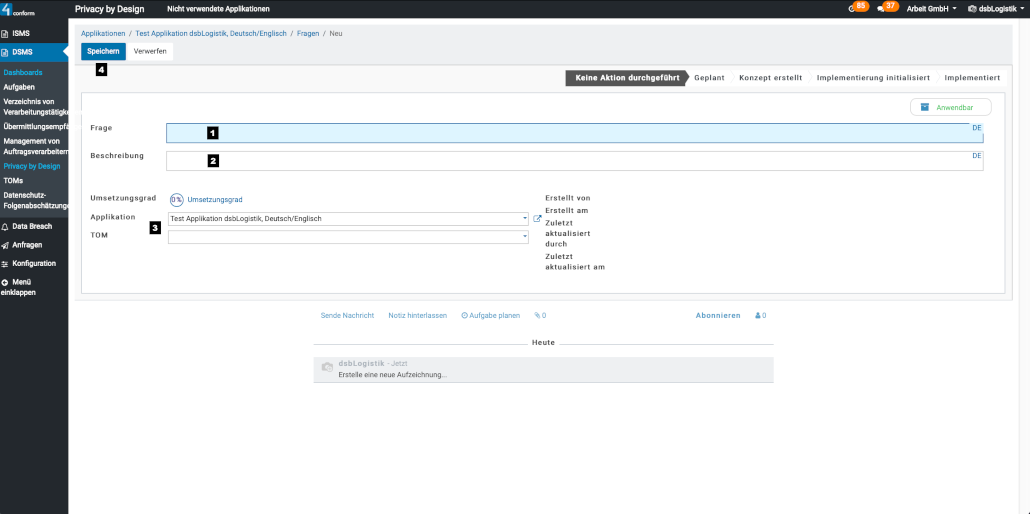The height and width of the screenshot is (514, 1030).
Task: Click the attachments paperclip icon
Action: [539, 315]
